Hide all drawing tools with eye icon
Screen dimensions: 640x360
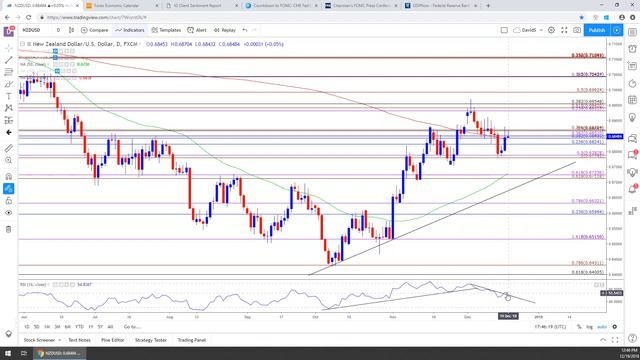point(9,213)
